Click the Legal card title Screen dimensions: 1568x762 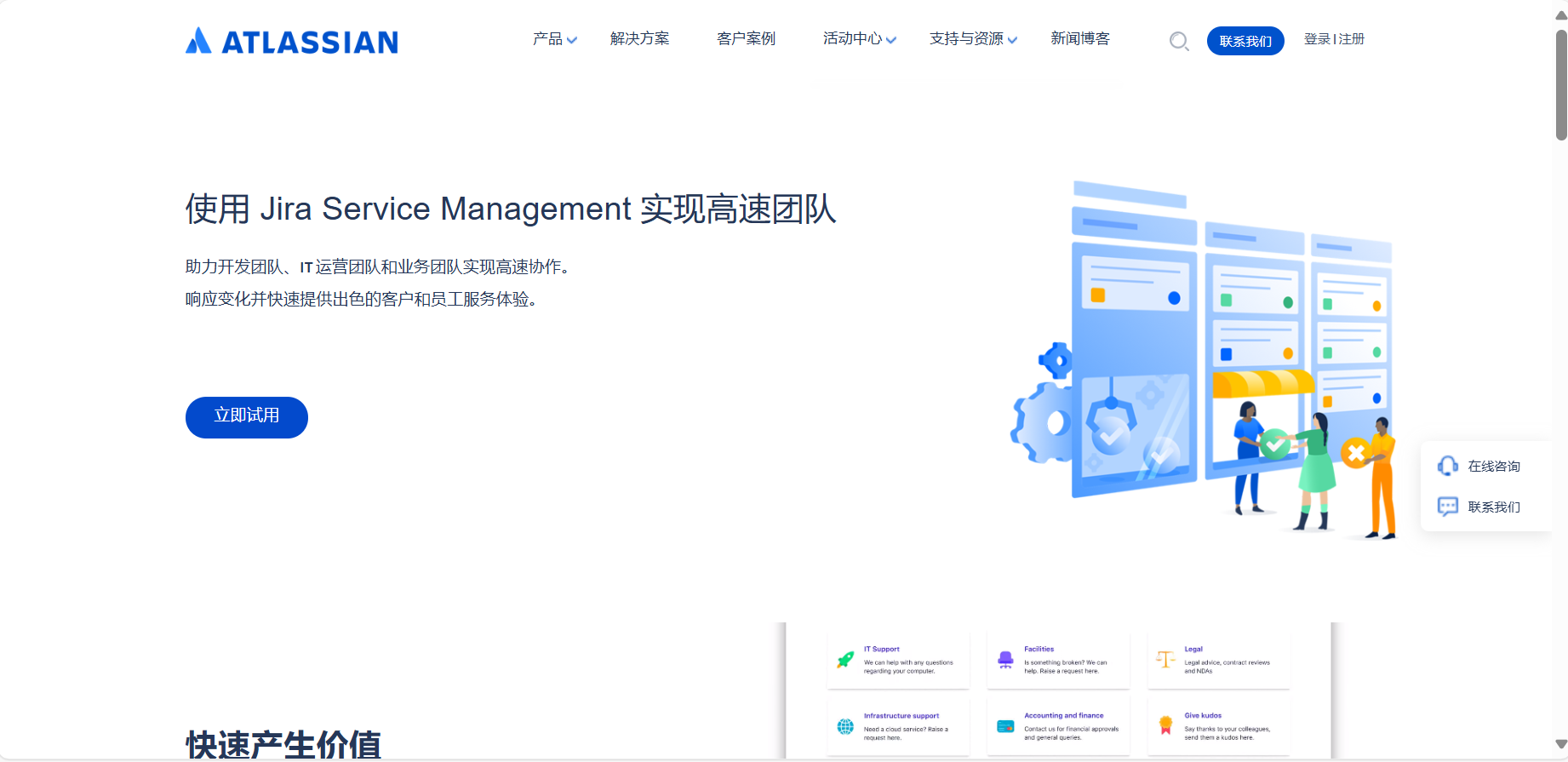click(1193, 649)
